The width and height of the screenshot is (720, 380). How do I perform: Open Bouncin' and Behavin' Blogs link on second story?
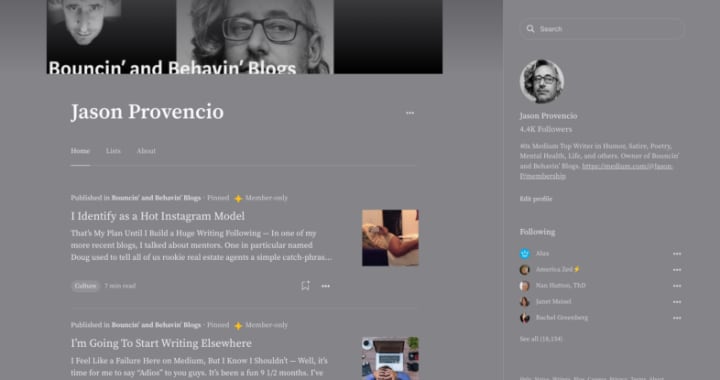156,325
